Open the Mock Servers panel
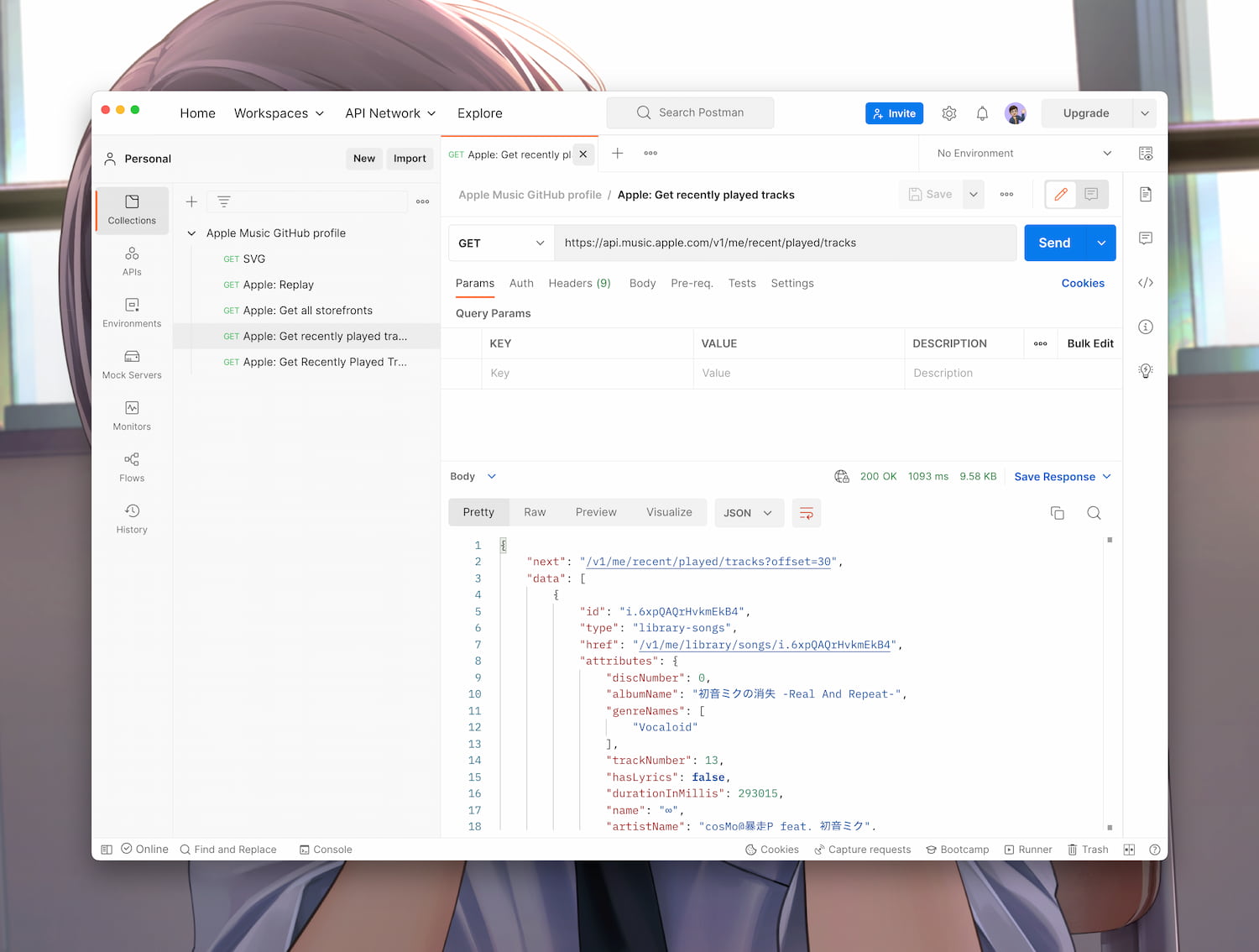1259x952 pixels. pyautogui.click(x=132, y=364)
